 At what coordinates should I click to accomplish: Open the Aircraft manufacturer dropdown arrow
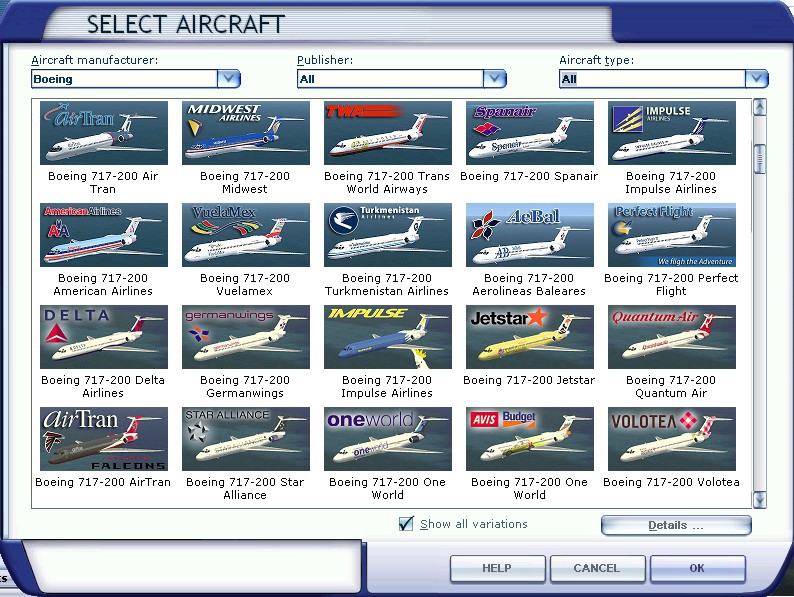(229, 78)
